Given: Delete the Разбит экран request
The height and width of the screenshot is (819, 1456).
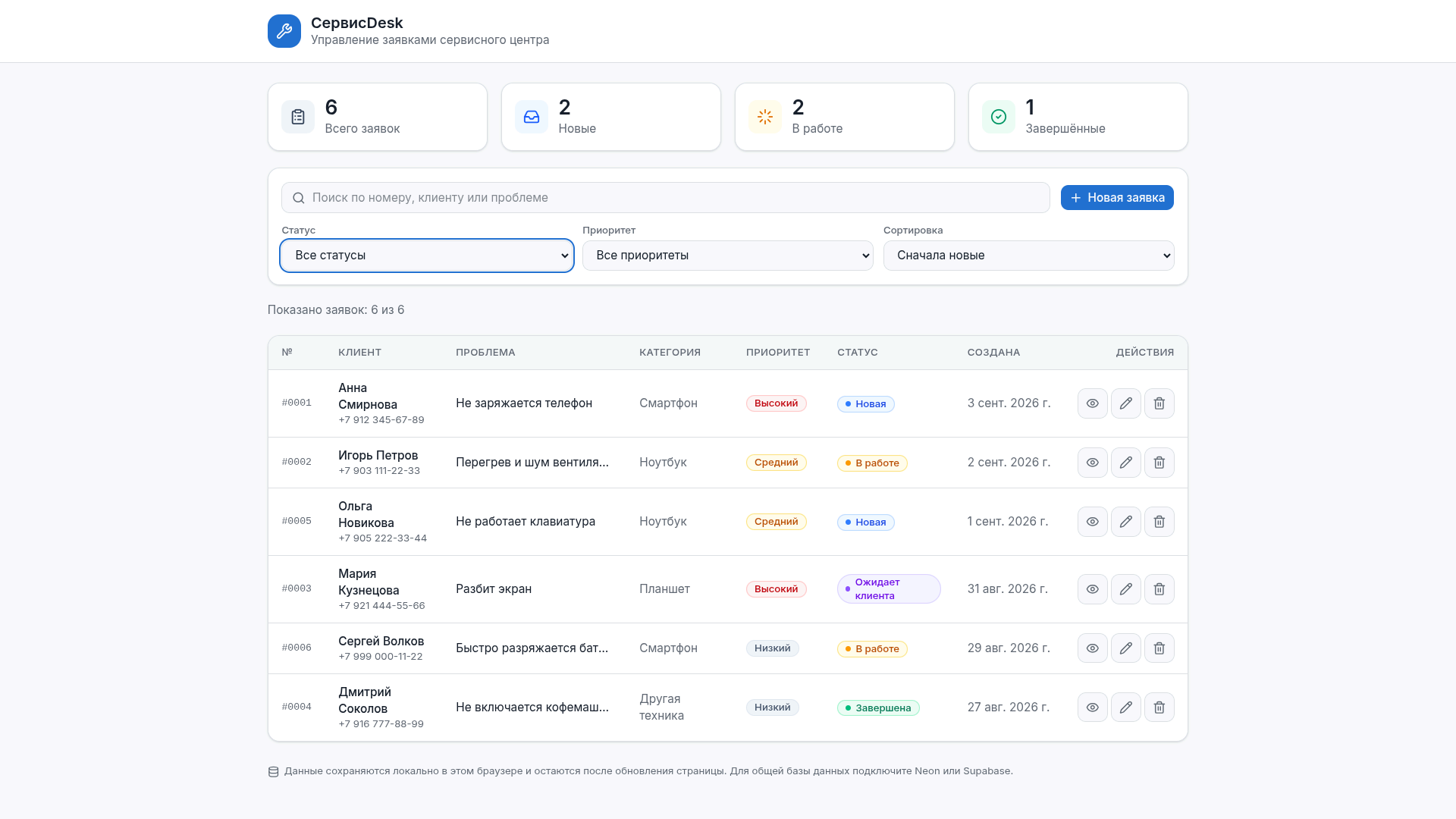Looking at the screenshot, I should [x=1159, y=589].
